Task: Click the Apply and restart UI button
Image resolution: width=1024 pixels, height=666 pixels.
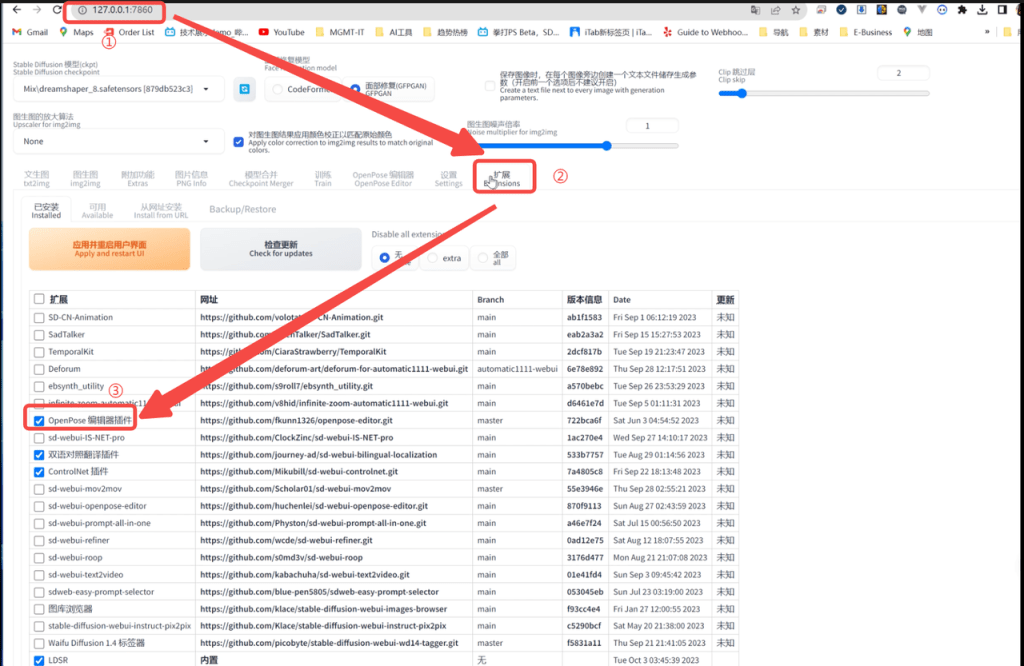Action: pyautogui.click(x=110, y=249)
